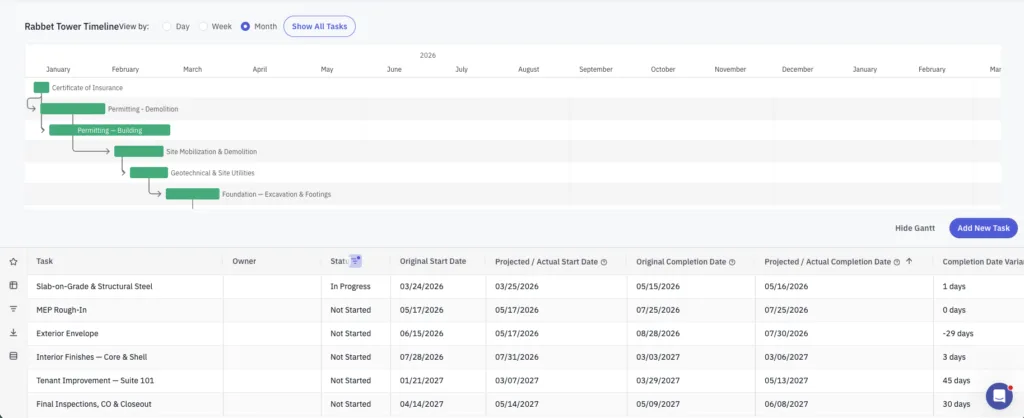Image resolution: width=1024 pixels, height=418 pixels.
Task: Click the original start date 03/24/2026
Action: click(x=422, y=286)
